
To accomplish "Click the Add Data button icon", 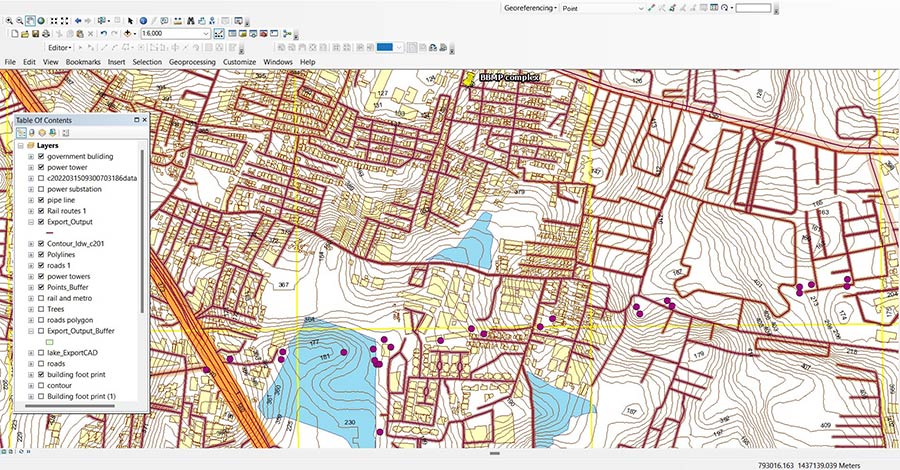I will click(x=128, y=33).
